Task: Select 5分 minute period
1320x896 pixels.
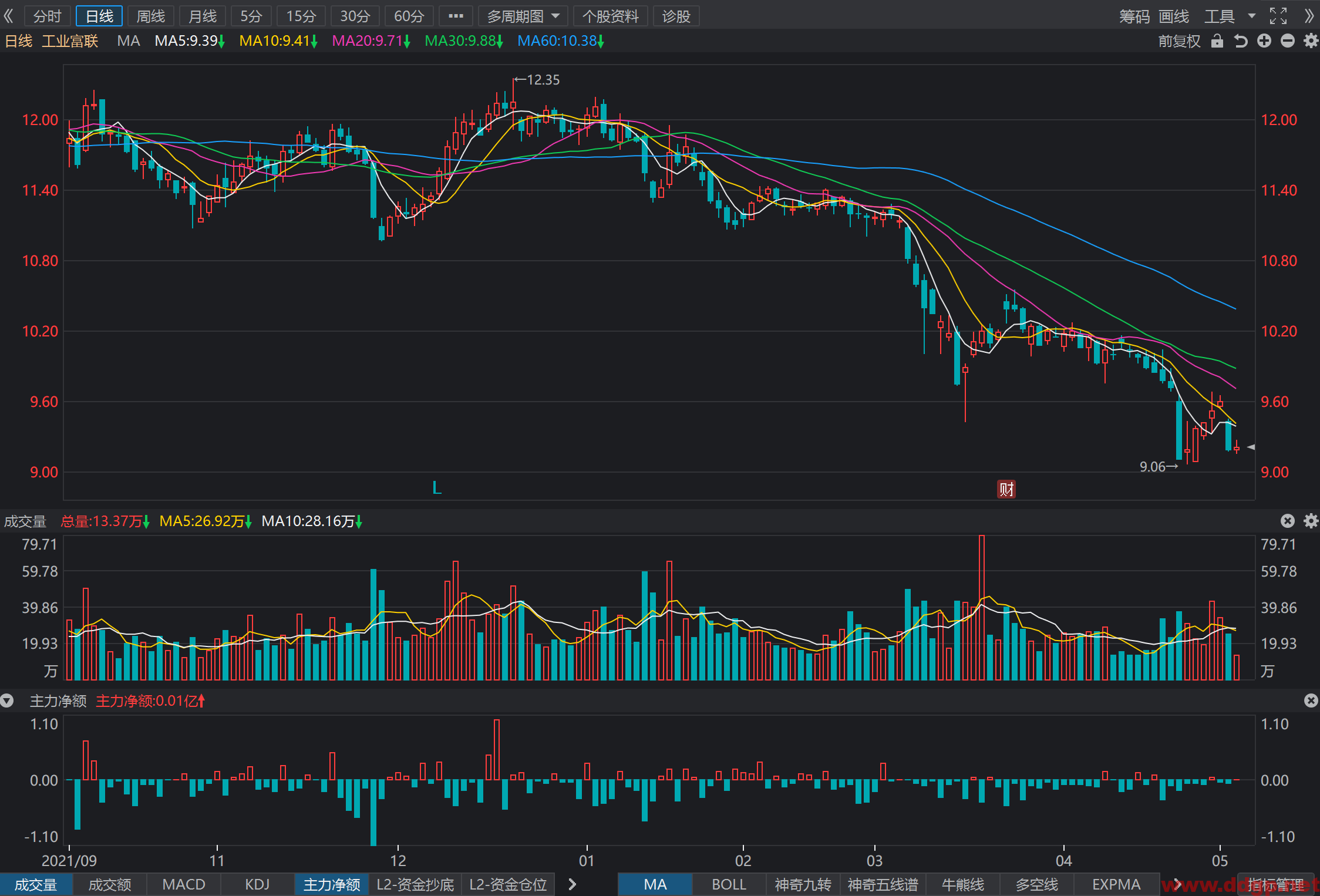Action: [251, 16]
